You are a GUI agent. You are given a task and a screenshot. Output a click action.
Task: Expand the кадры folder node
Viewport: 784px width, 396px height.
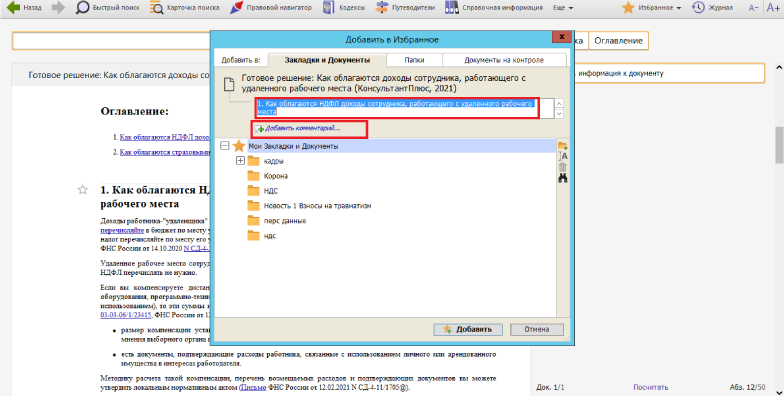coord(240,160)
